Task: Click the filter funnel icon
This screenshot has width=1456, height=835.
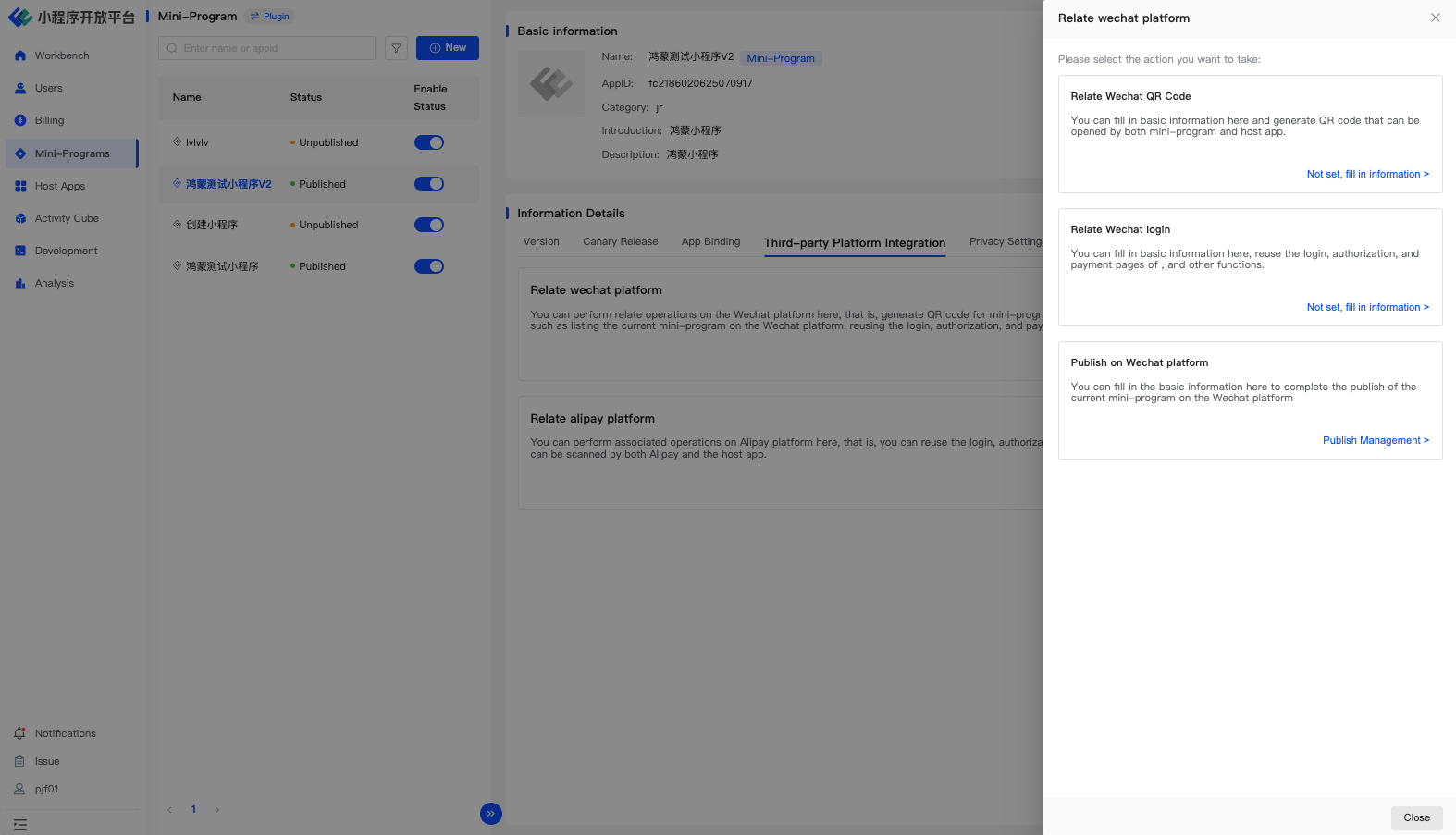Action: [396, 48]
